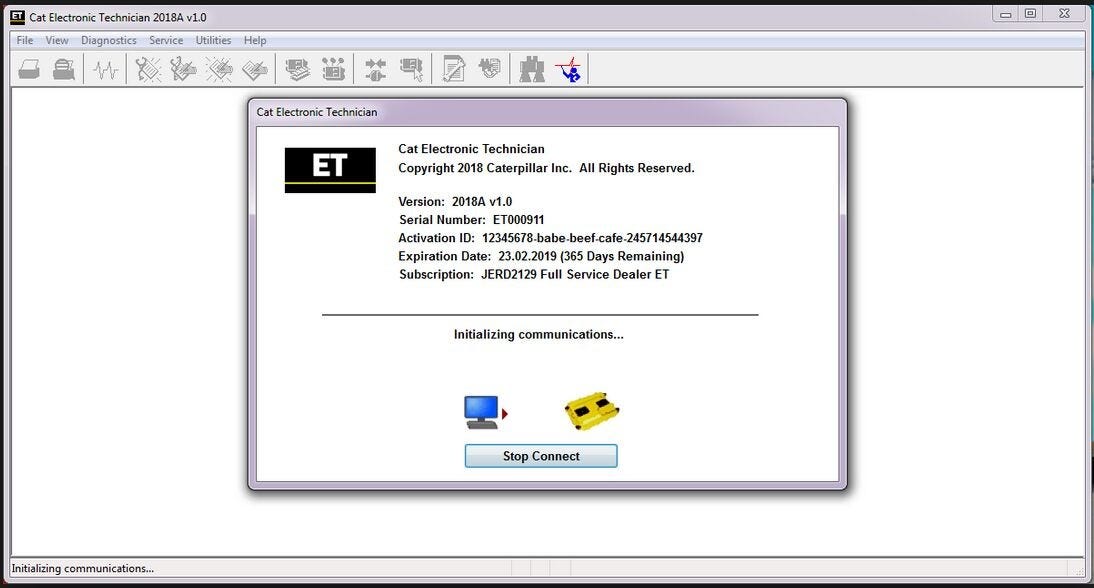Open the View menu

click(x=57, y=40)
